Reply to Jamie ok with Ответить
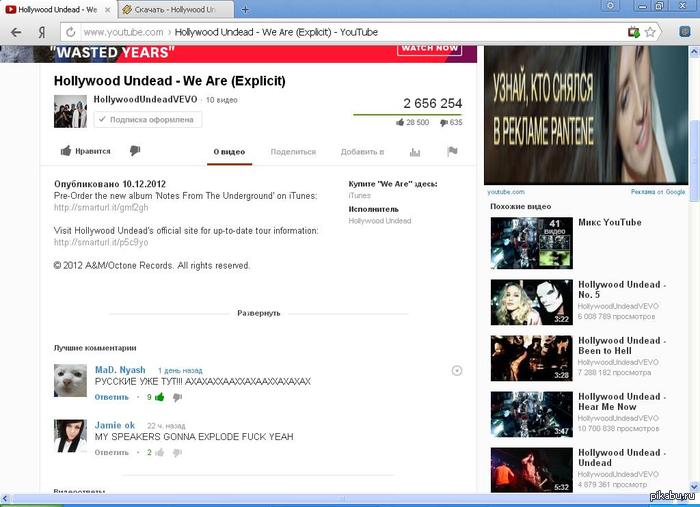This screenshot has width=700, height=507. (112, 453)
